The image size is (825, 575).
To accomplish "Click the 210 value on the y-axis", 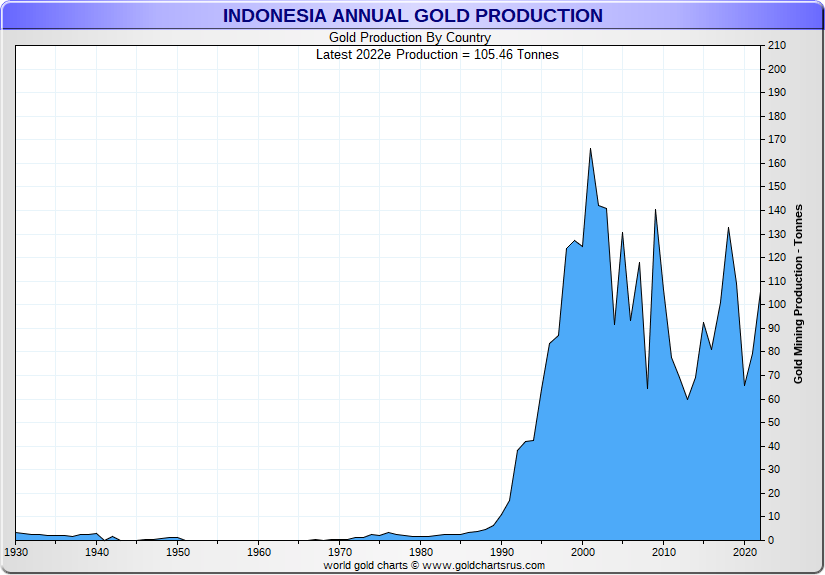I will point(776,46).
